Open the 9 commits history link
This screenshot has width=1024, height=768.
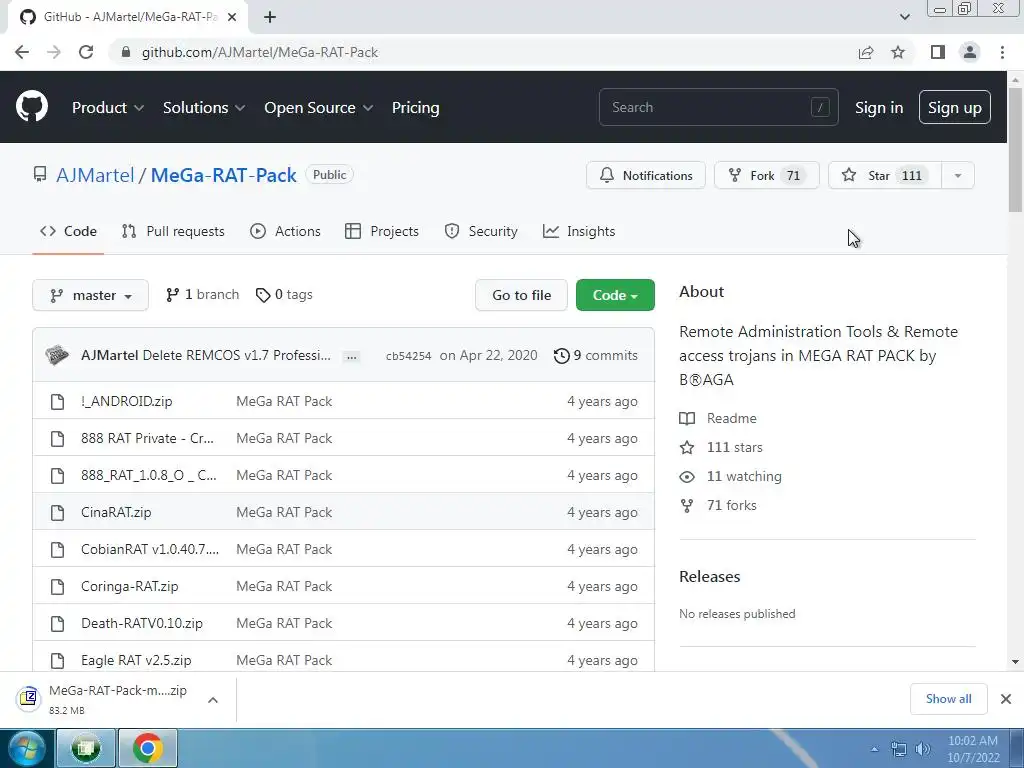pos(596,355)
